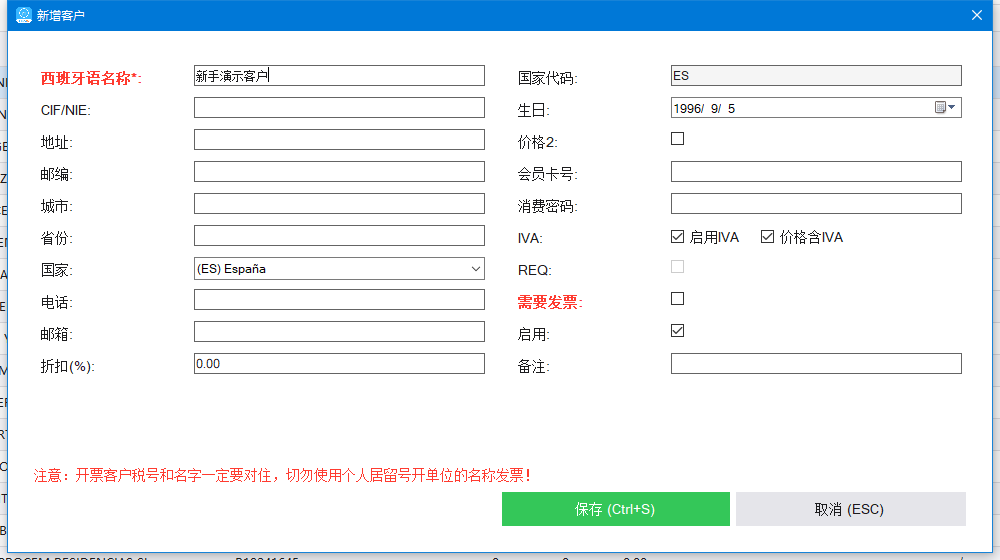Click the 备注 remarks field
Image resolution: width=1000 pixels, height=560 pixels.
click(816, 364)
